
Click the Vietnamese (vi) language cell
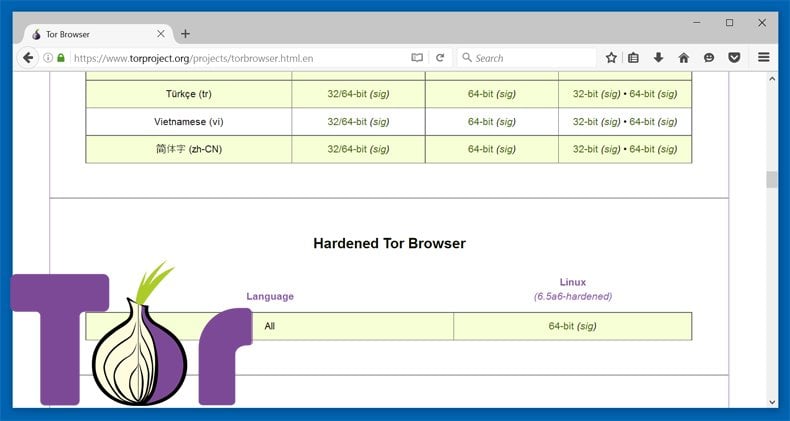click(189, 122)
